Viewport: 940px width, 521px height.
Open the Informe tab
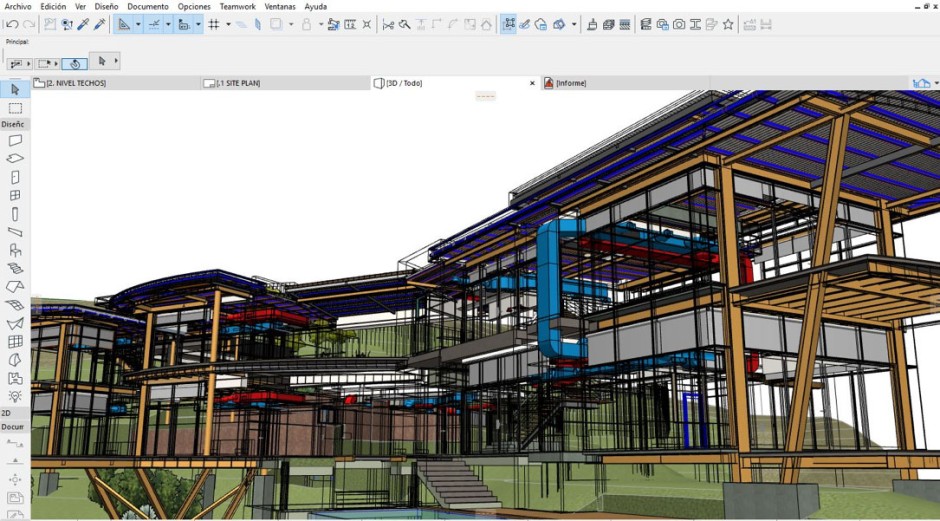[x=570, y=83]
